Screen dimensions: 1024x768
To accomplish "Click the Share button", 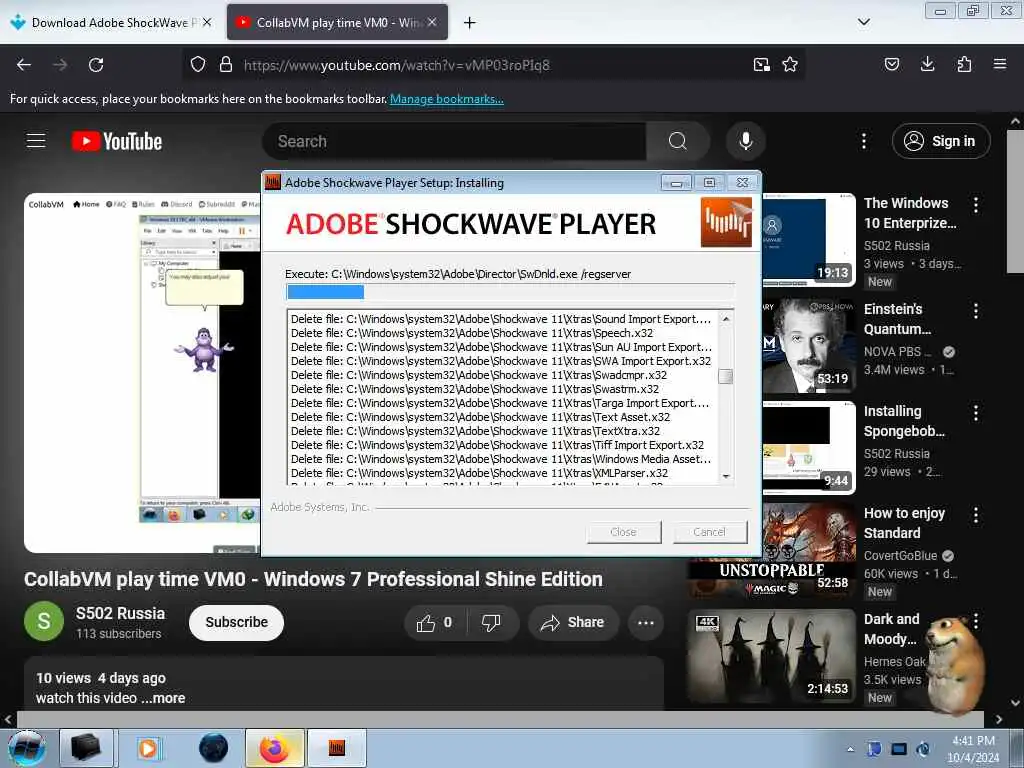I will [573, 623].
